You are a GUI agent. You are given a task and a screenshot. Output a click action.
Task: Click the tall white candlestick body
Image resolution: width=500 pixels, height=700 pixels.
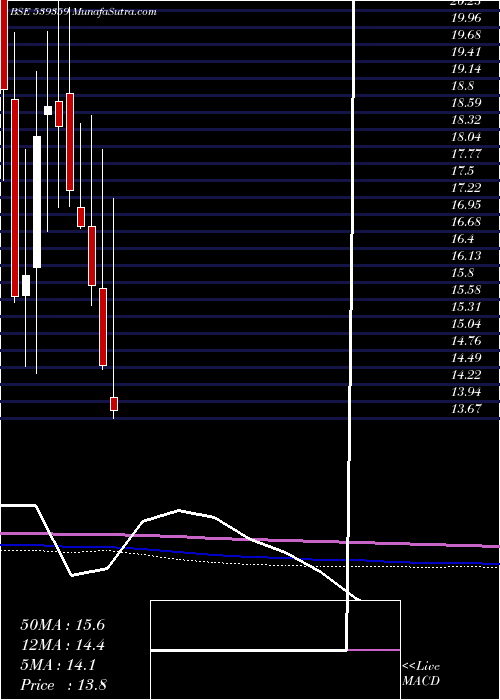click(37, 202)
